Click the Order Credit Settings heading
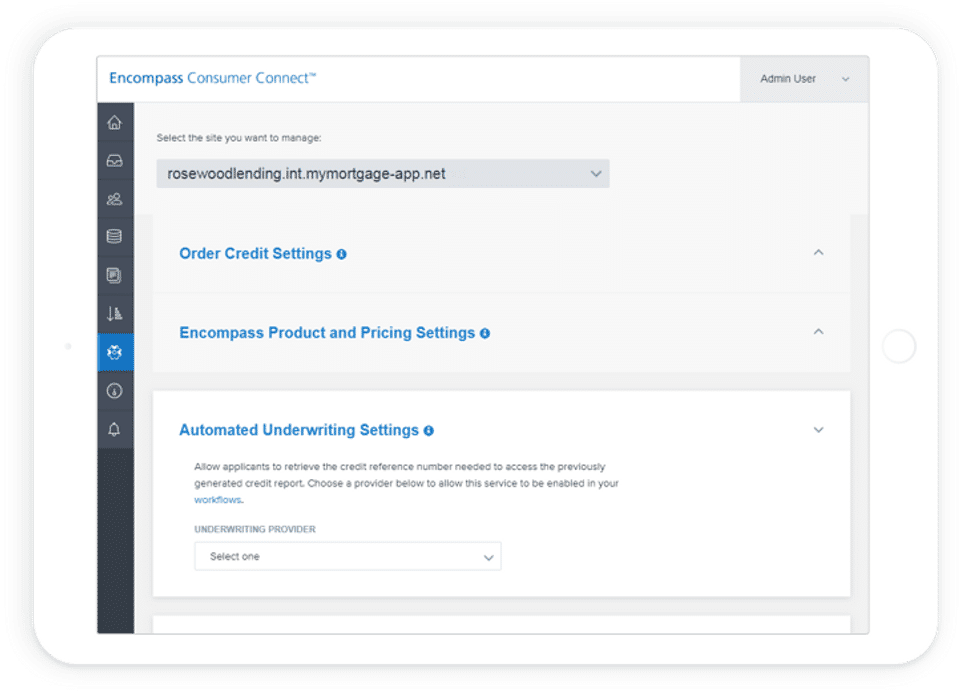960x694 pixels. (255, 253)
